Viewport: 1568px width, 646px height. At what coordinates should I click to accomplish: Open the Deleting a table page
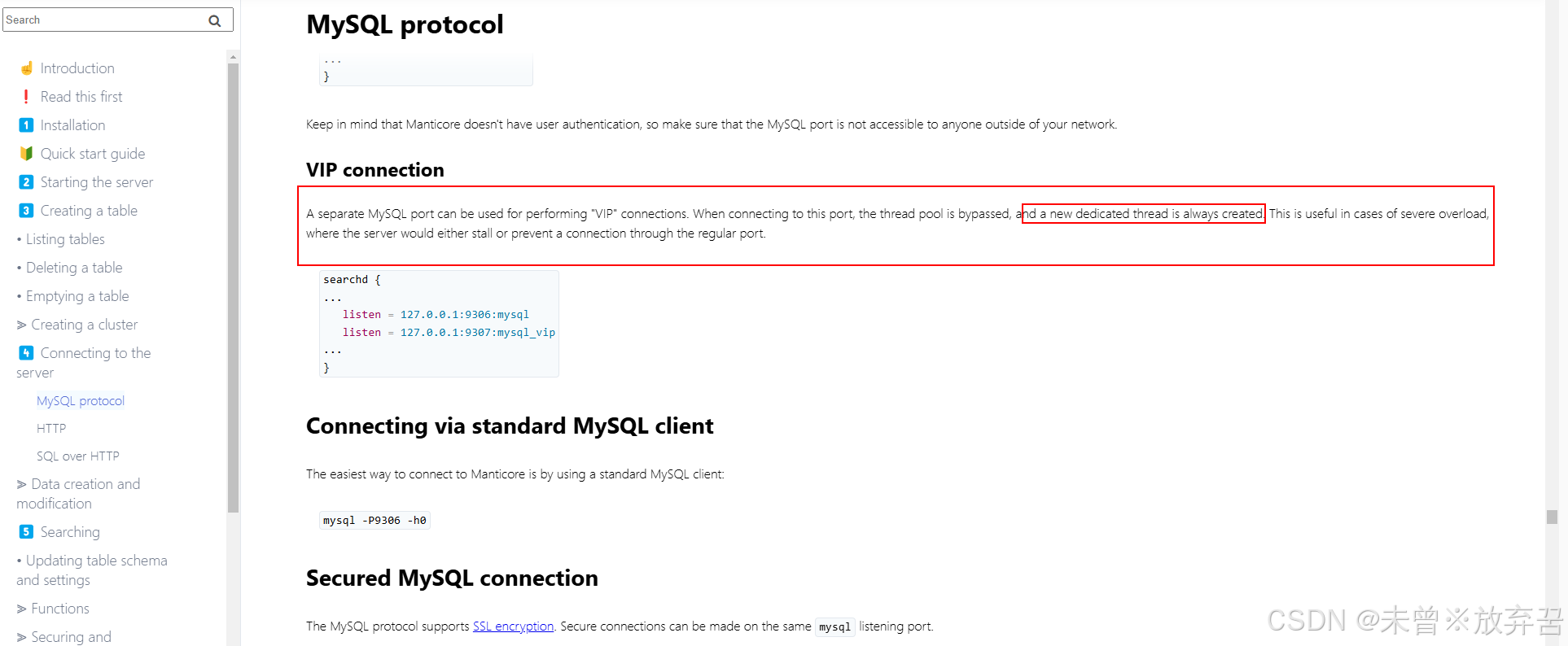point(74,268)
